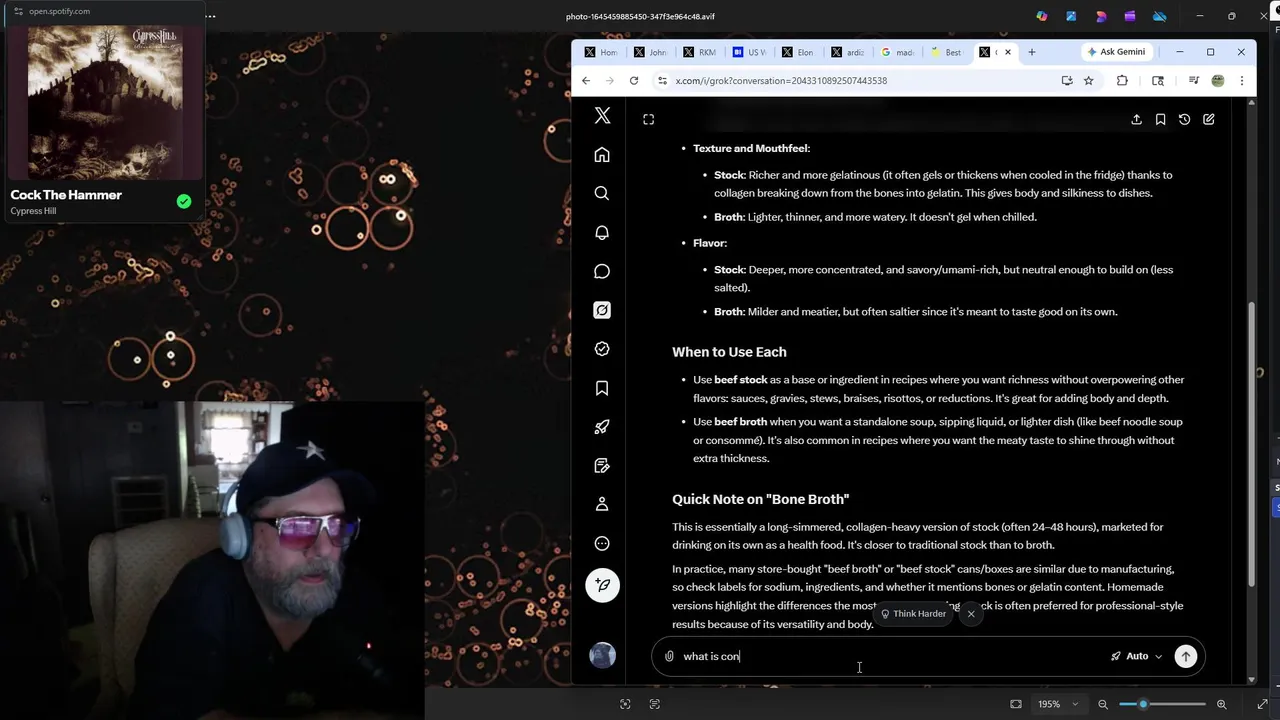The image size is (1280, 720).
Task: Open Chrome Extensions puzzle icon
Action: [x=1122, y=81]
